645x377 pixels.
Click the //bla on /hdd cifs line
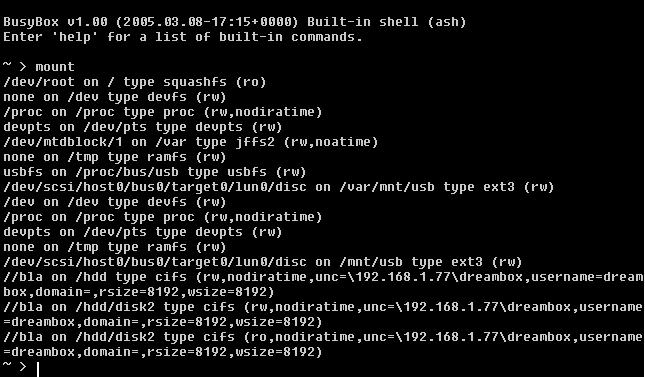click(x=322, y=284)
